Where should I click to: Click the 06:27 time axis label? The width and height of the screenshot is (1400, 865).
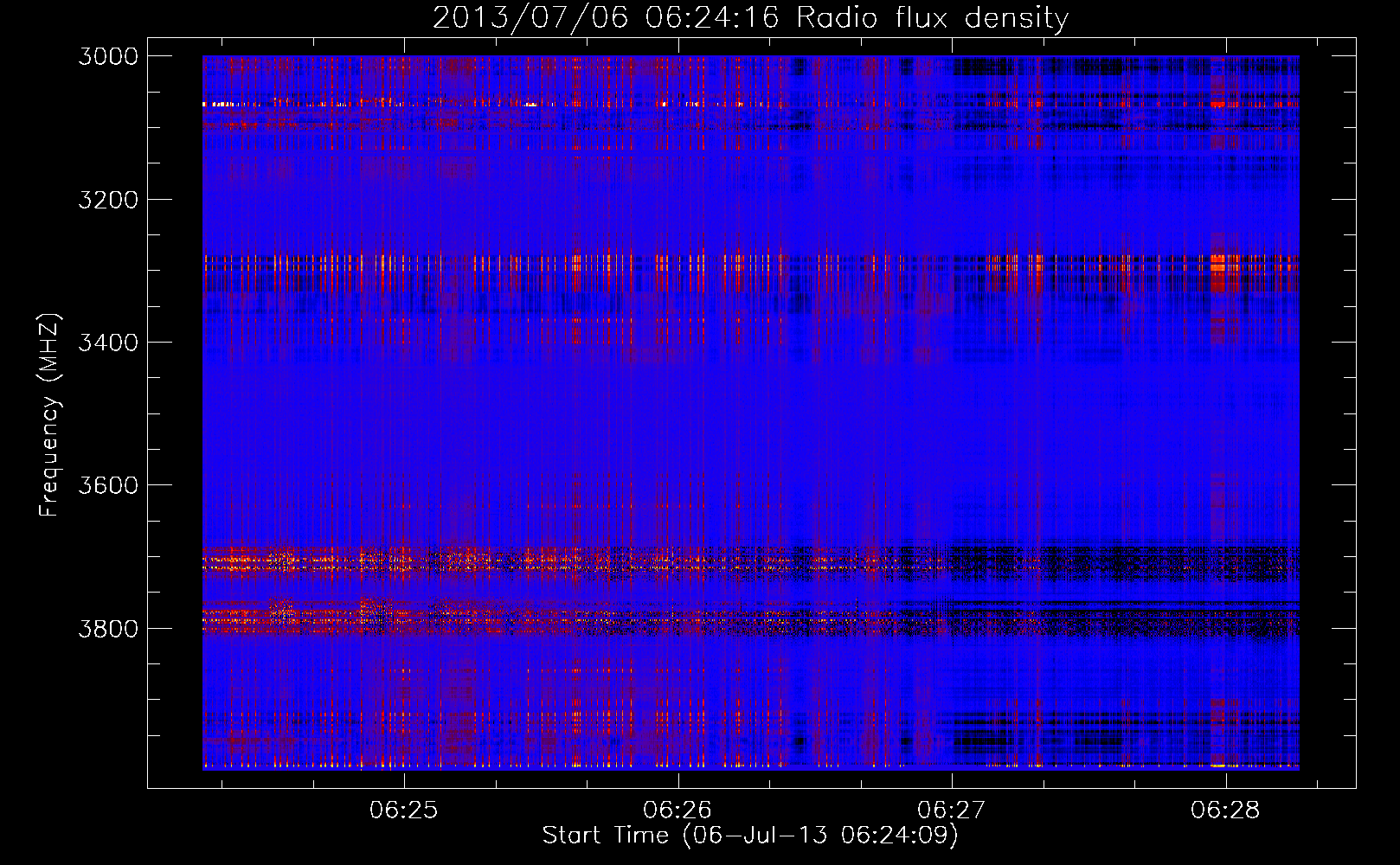point(952,811)
